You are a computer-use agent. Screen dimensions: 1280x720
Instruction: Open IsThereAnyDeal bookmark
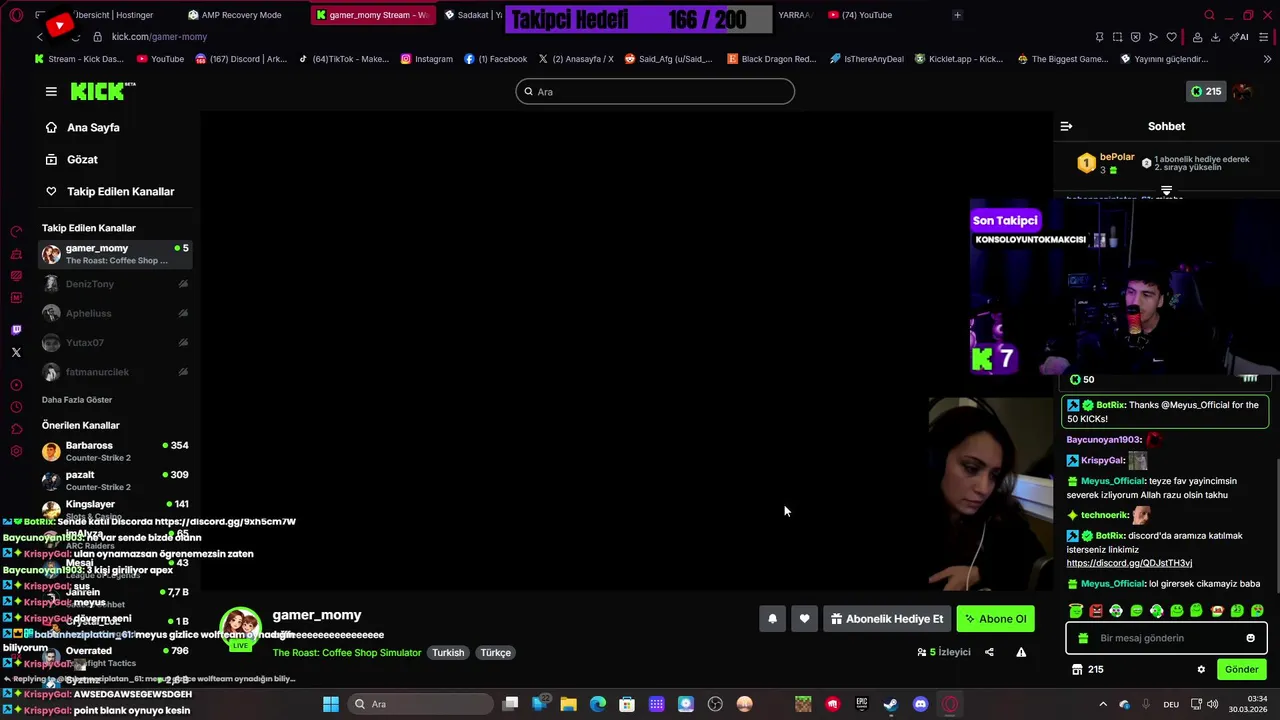tap(866, 59)
